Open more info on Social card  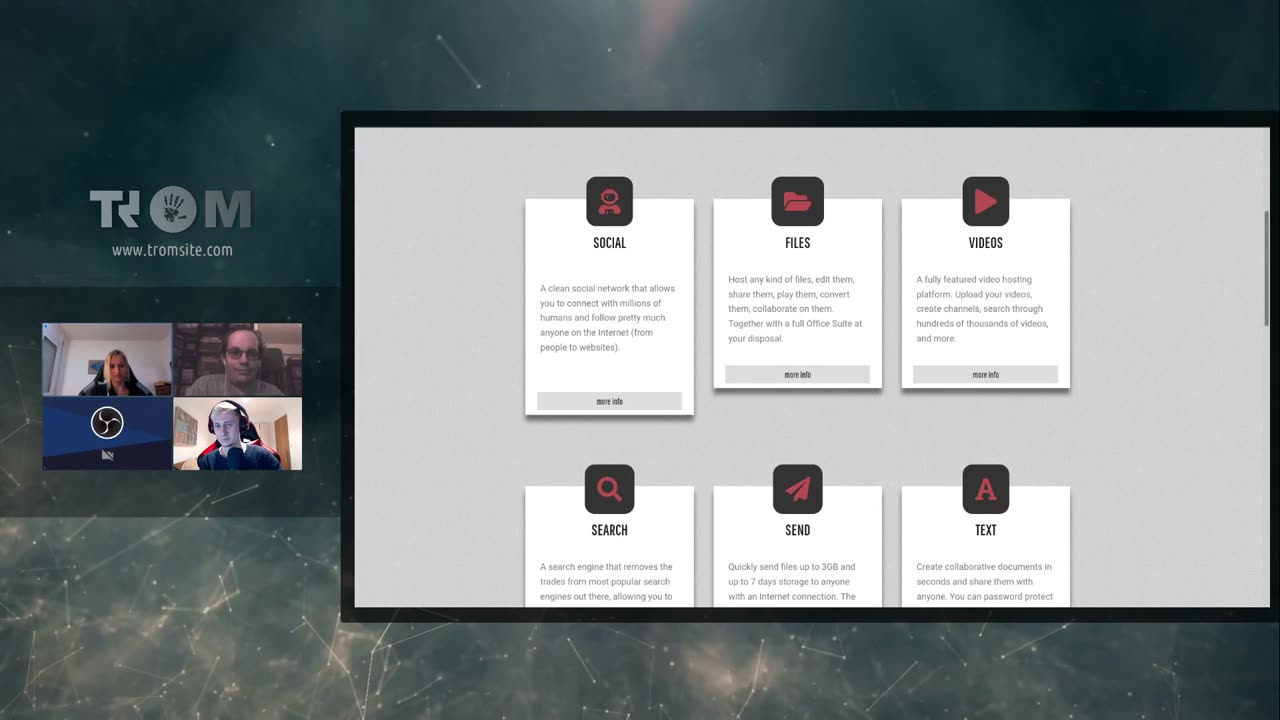pos(609,401)
